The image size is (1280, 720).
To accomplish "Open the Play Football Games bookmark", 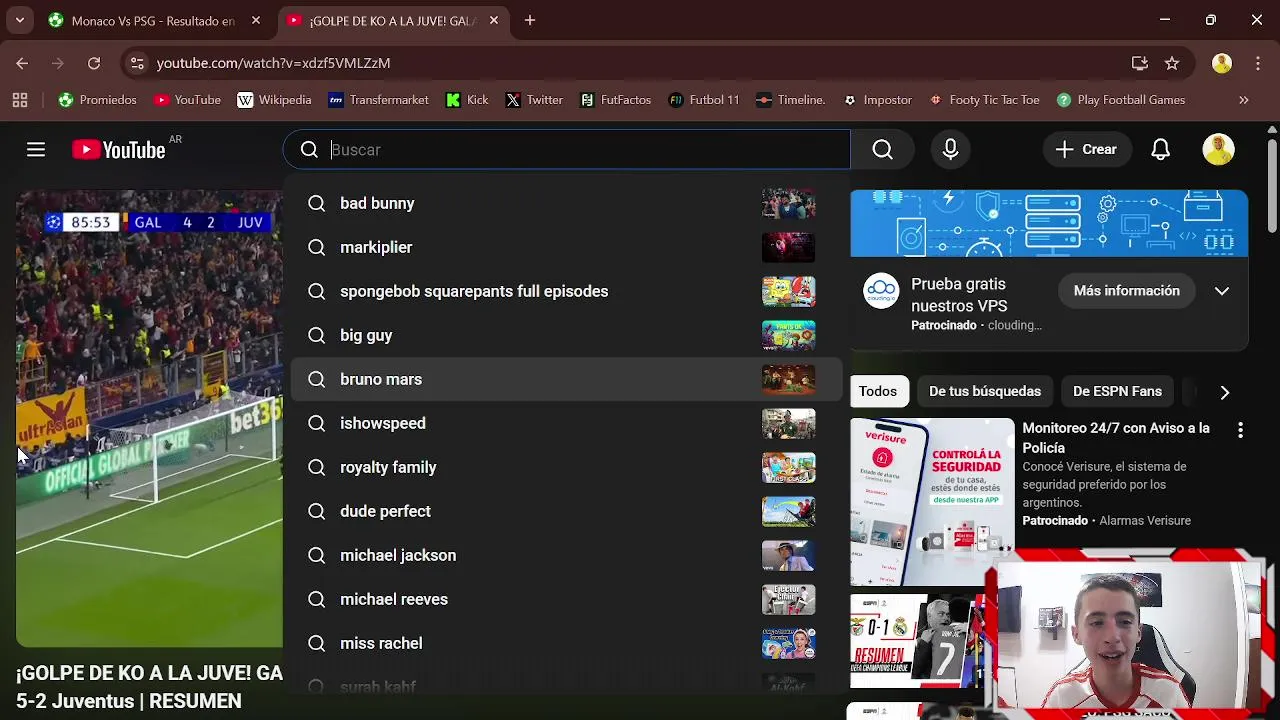I will click(1121, 100).
